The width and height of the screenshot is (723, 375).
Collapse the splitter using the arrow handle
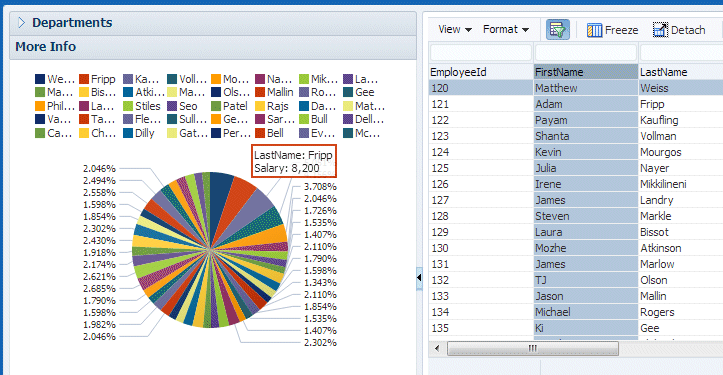pyautogui.click(x=419, y=278)
